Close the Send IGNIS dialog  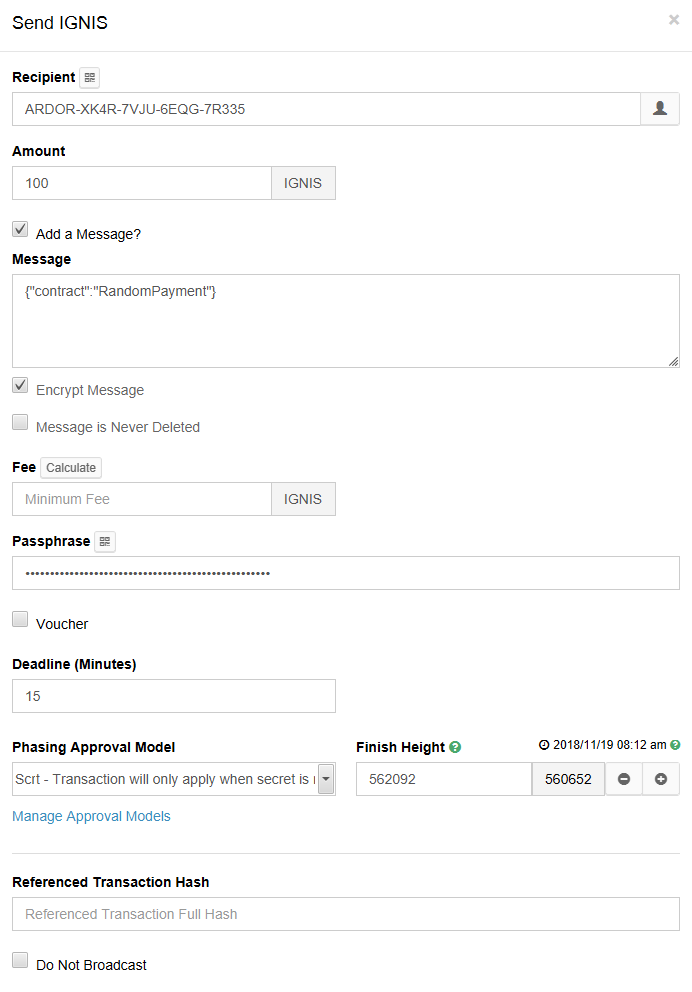[674, 20]
